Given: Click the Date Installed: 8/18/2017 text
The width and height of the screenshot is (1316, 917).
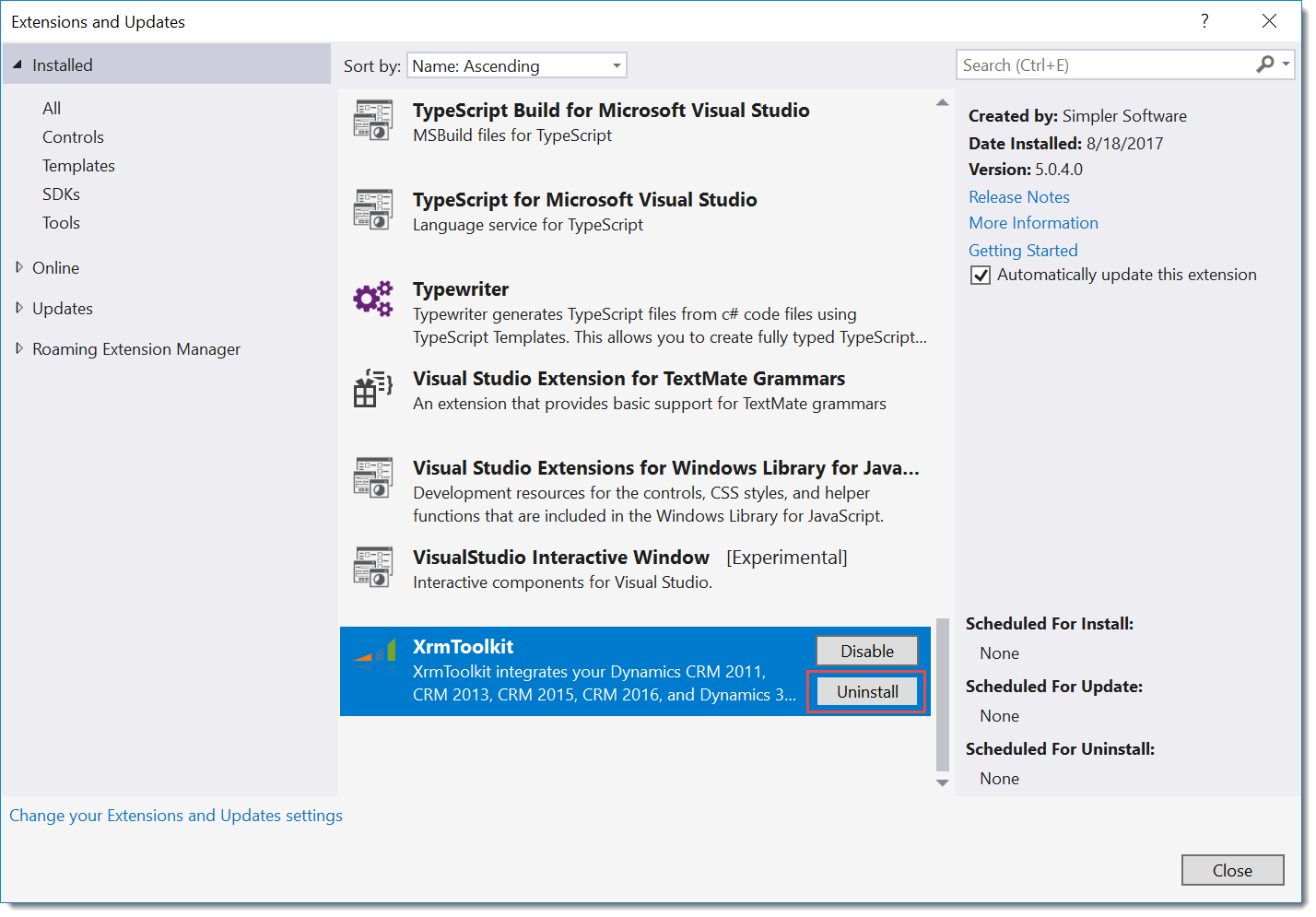Looking at the screenshot, I should pos(1065,143).
